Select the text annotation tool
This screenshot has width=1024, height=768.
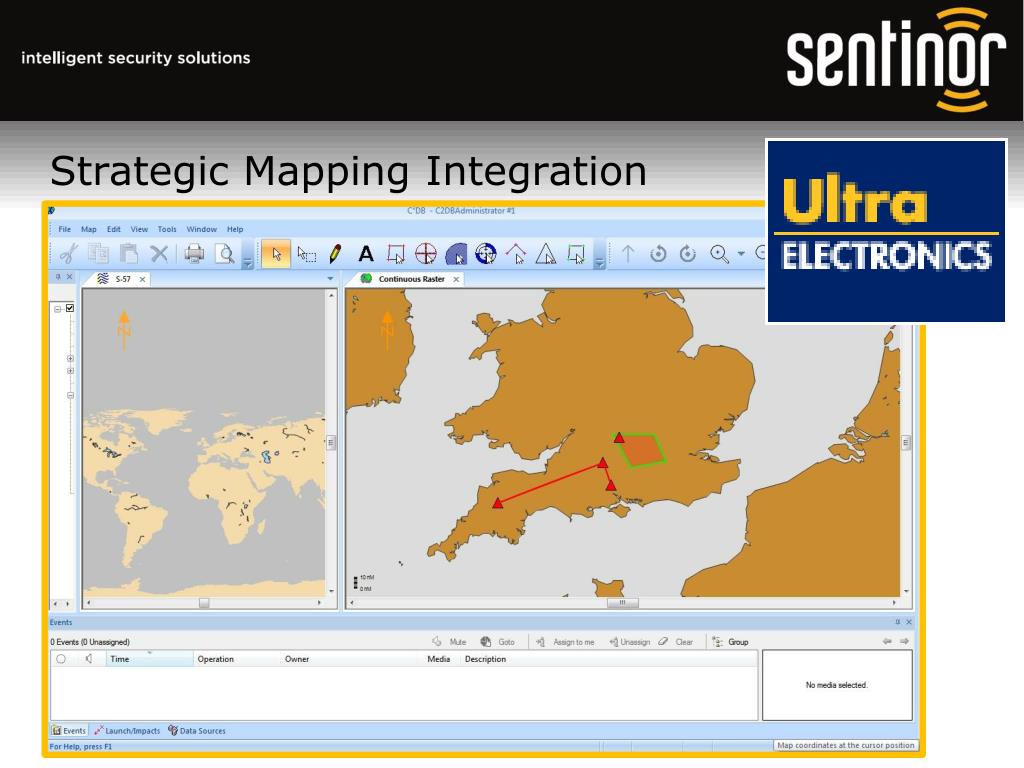(x=366, y=253)
